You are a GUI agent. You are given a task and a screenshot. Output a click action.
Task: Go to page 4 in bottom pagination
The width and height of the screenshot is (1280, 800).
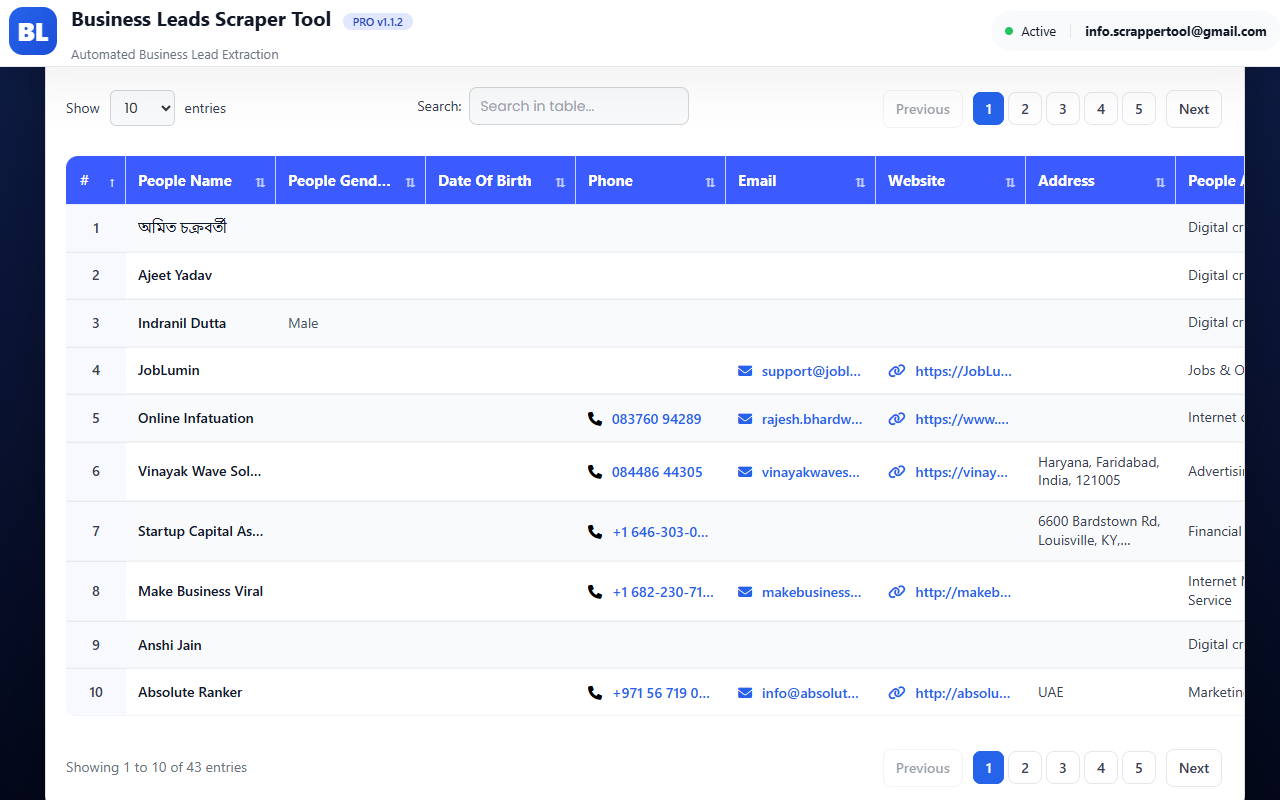tap(1101, 768)
